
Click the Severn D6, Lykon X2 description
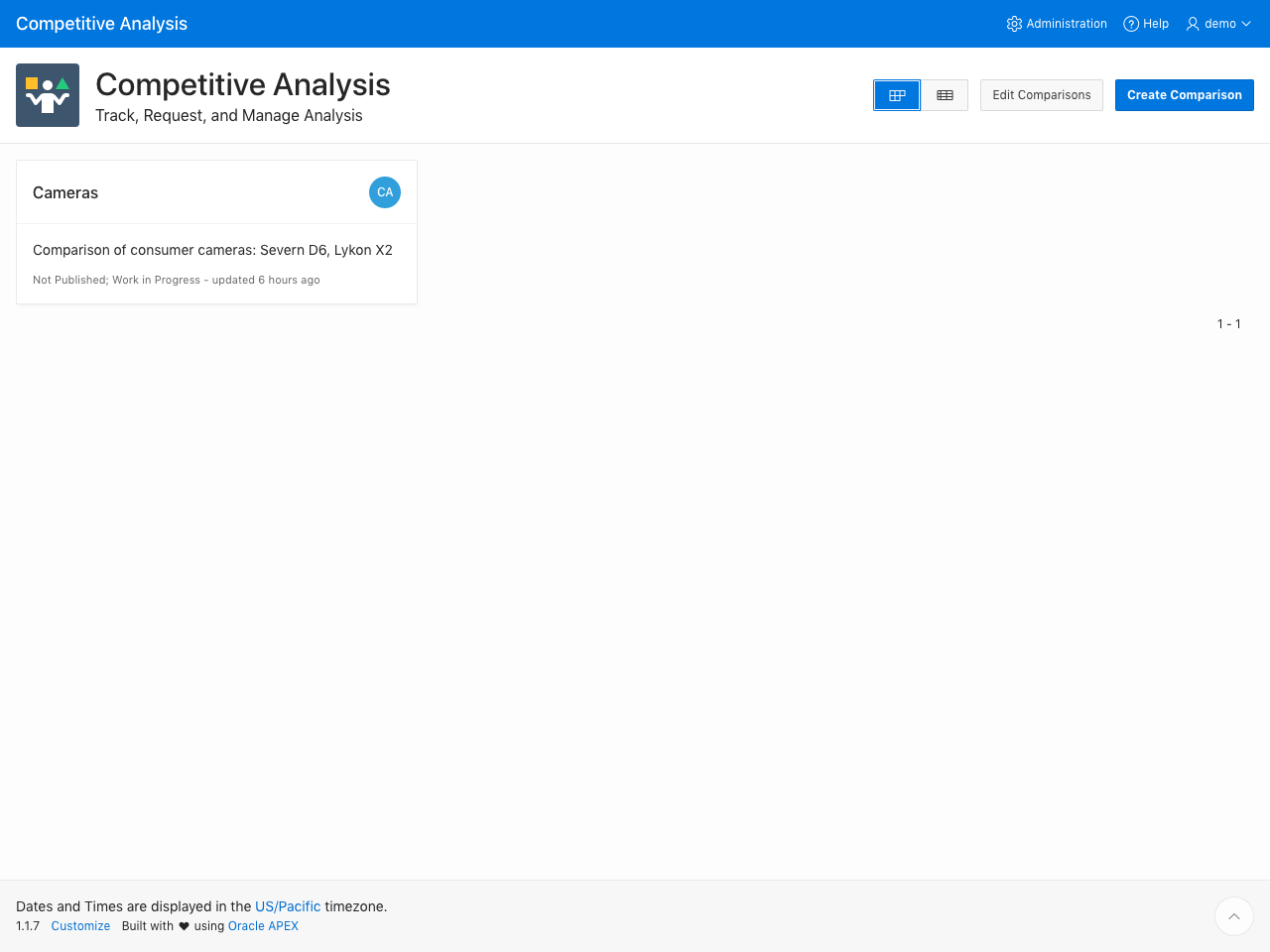(x=212, y=250)
